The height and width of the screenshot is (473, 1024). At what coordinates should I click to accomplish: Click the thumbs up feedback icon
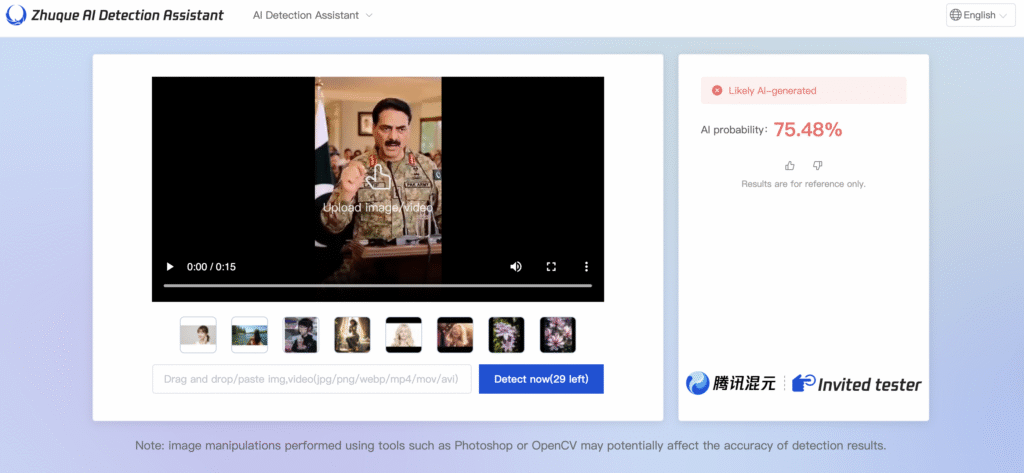click(x=790, y=165)
